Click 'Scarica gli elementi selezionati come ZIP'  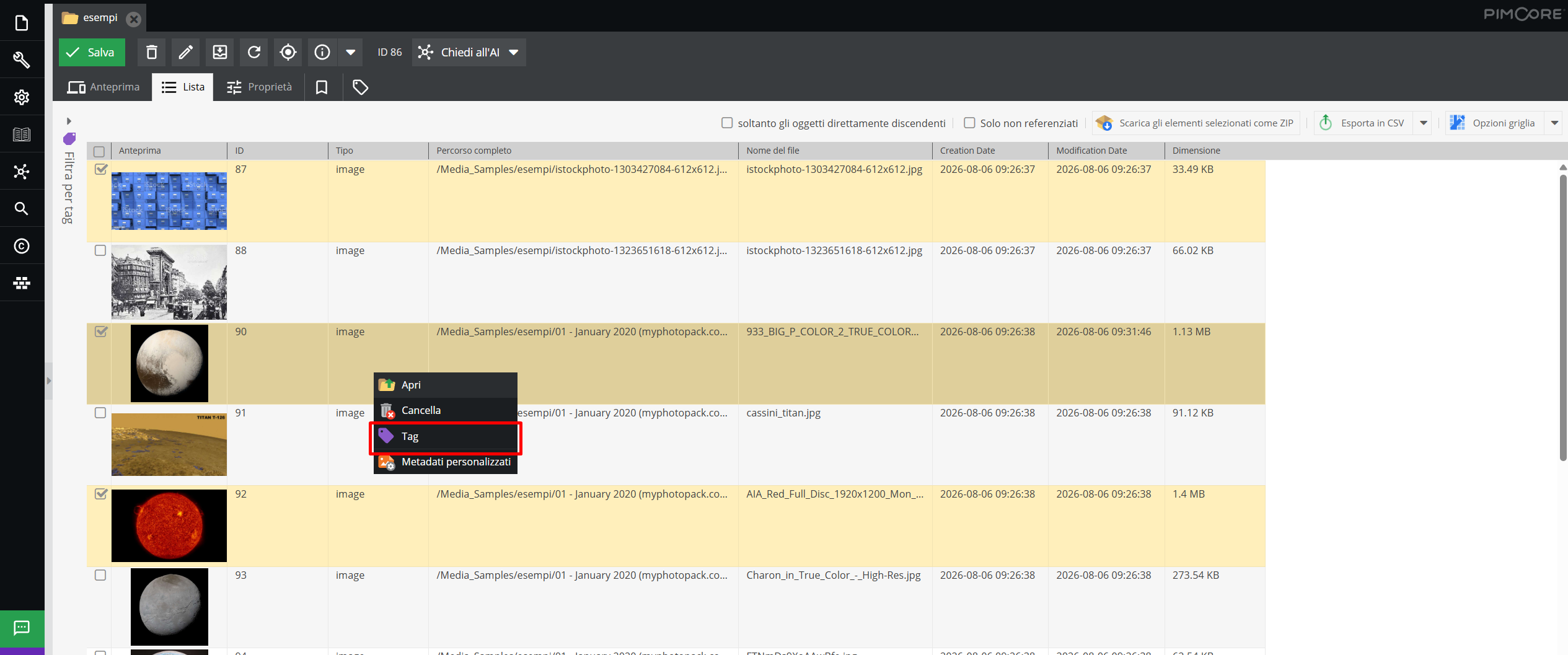(1196, 123)
